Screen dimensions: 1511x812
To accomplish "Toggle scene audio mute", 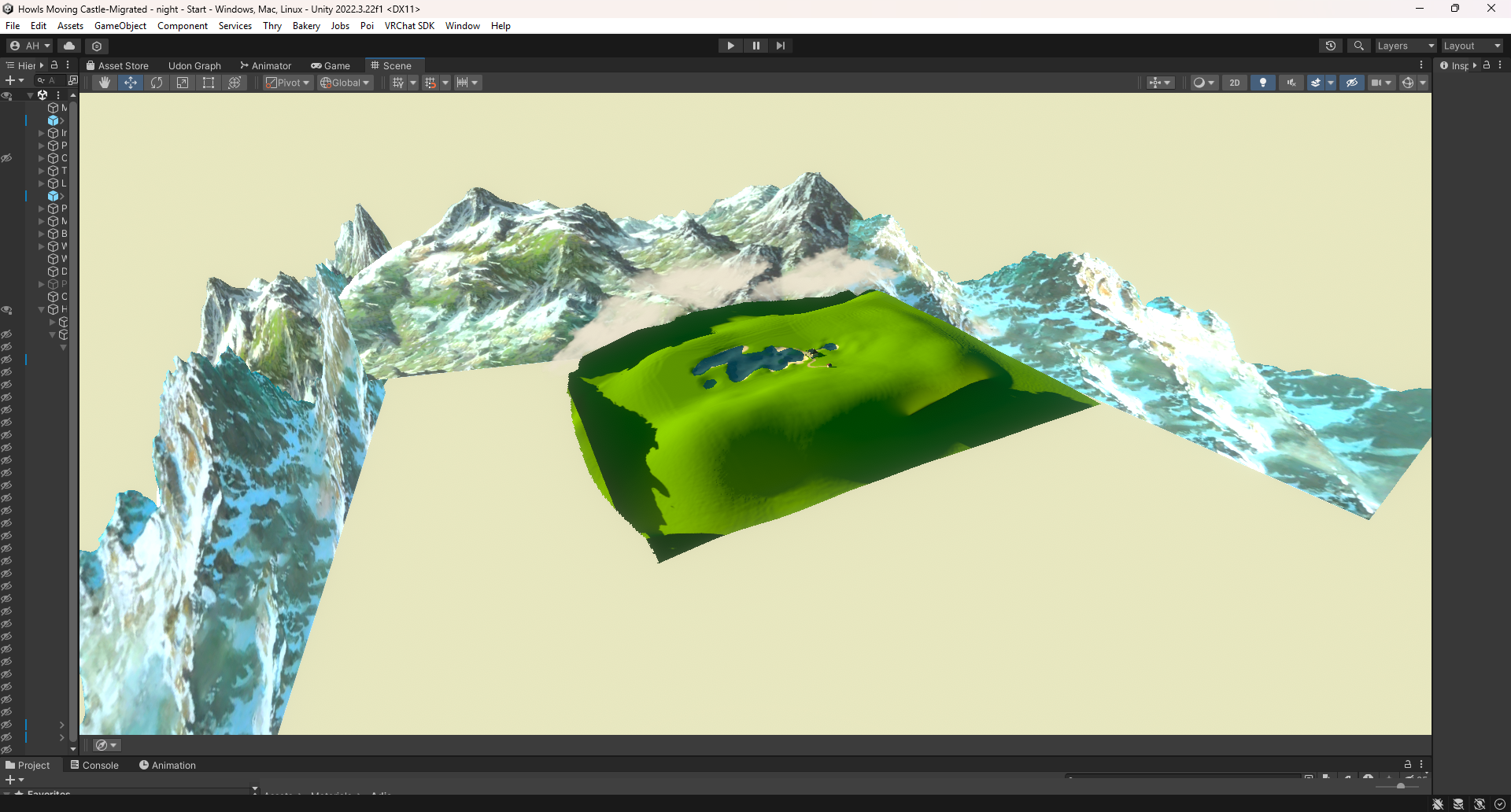I will pyautogui.click(x=1291, y=83).
